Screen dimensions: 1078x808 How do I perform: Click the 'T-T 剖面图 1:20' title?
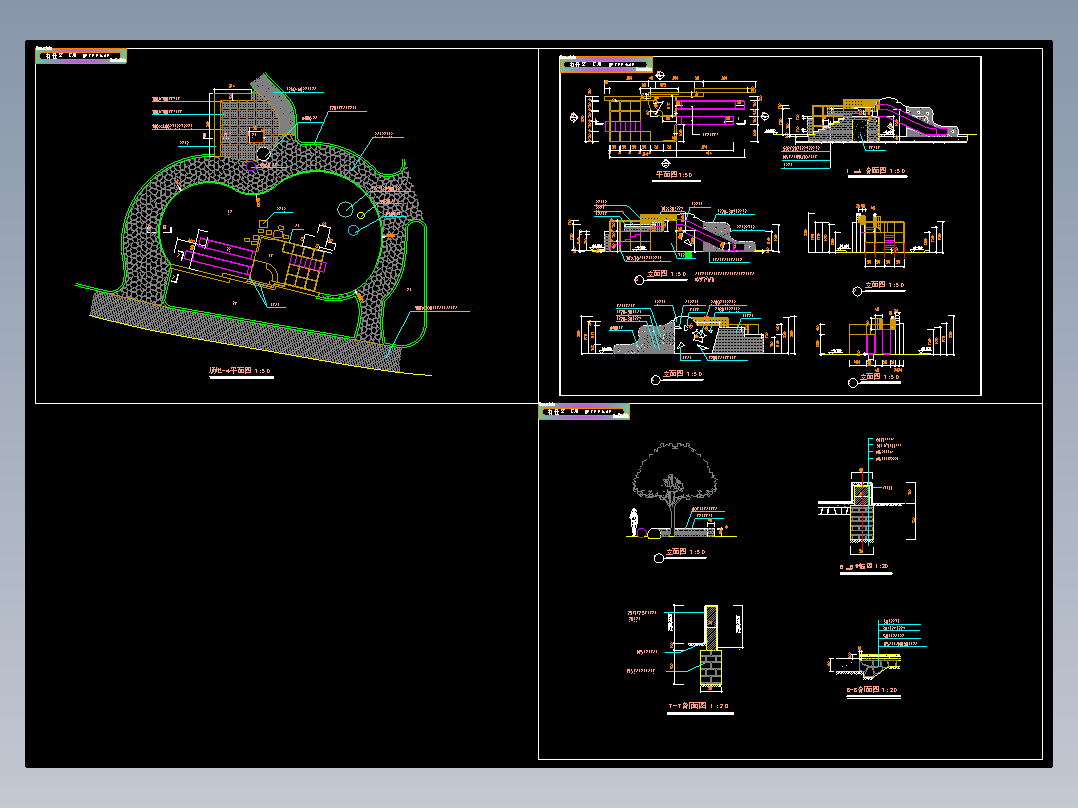tap(698, 706)
